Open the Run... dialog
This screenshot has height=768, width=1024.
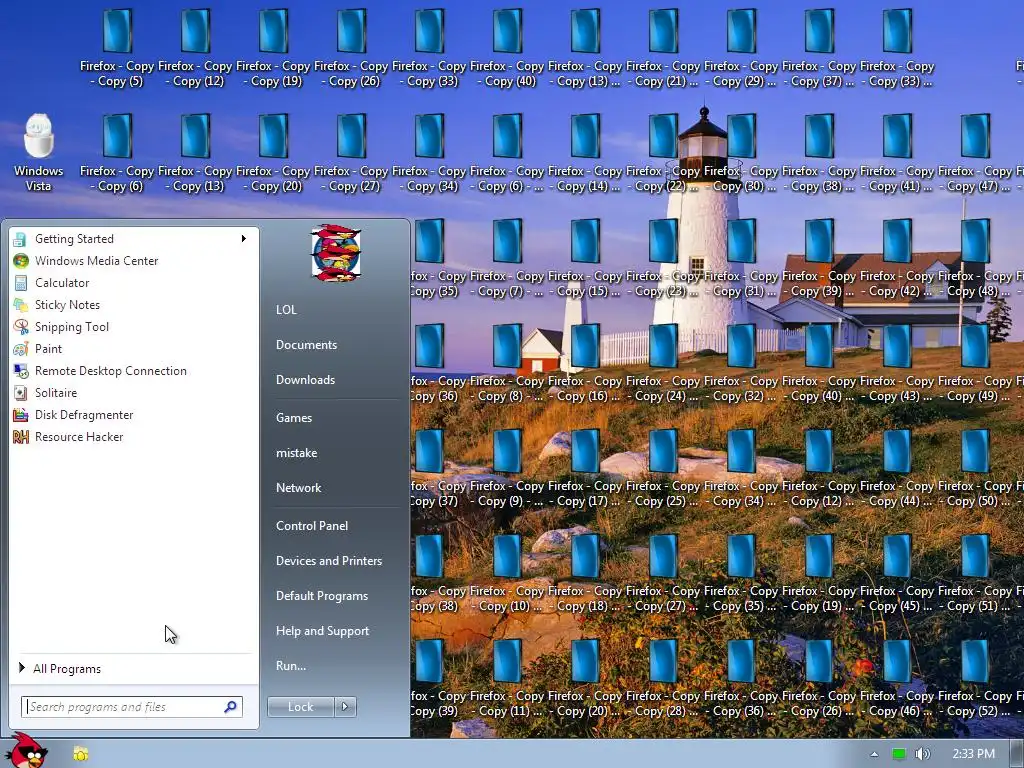[x=291, y=666]
